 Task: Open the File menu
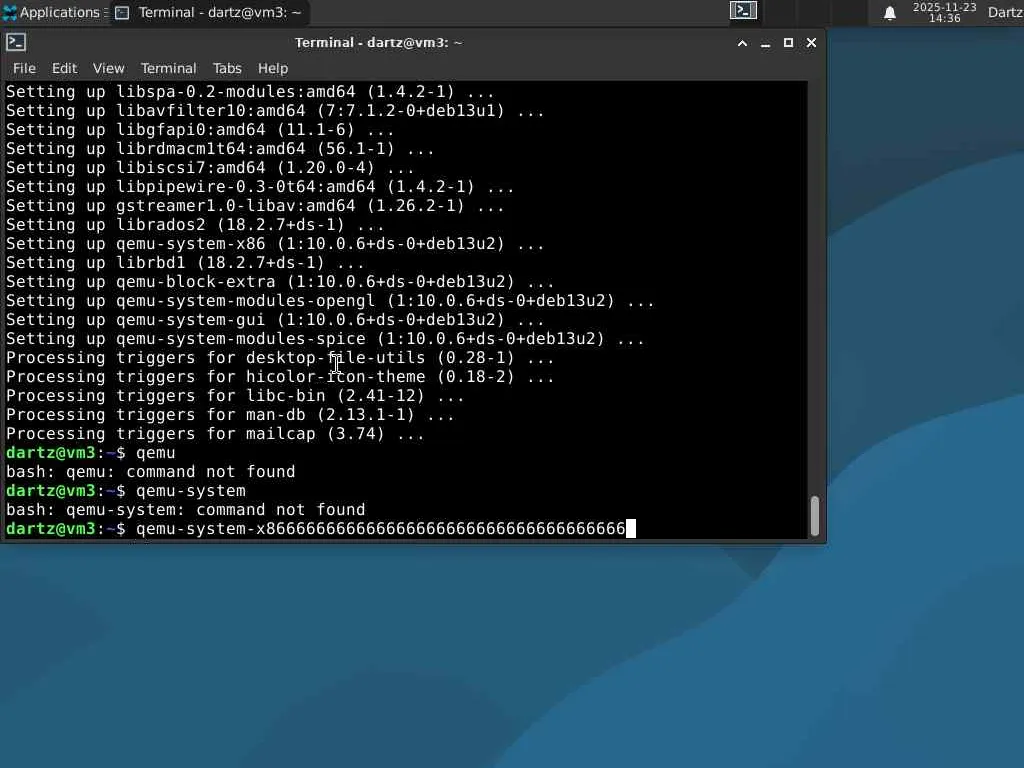point(24,69)
